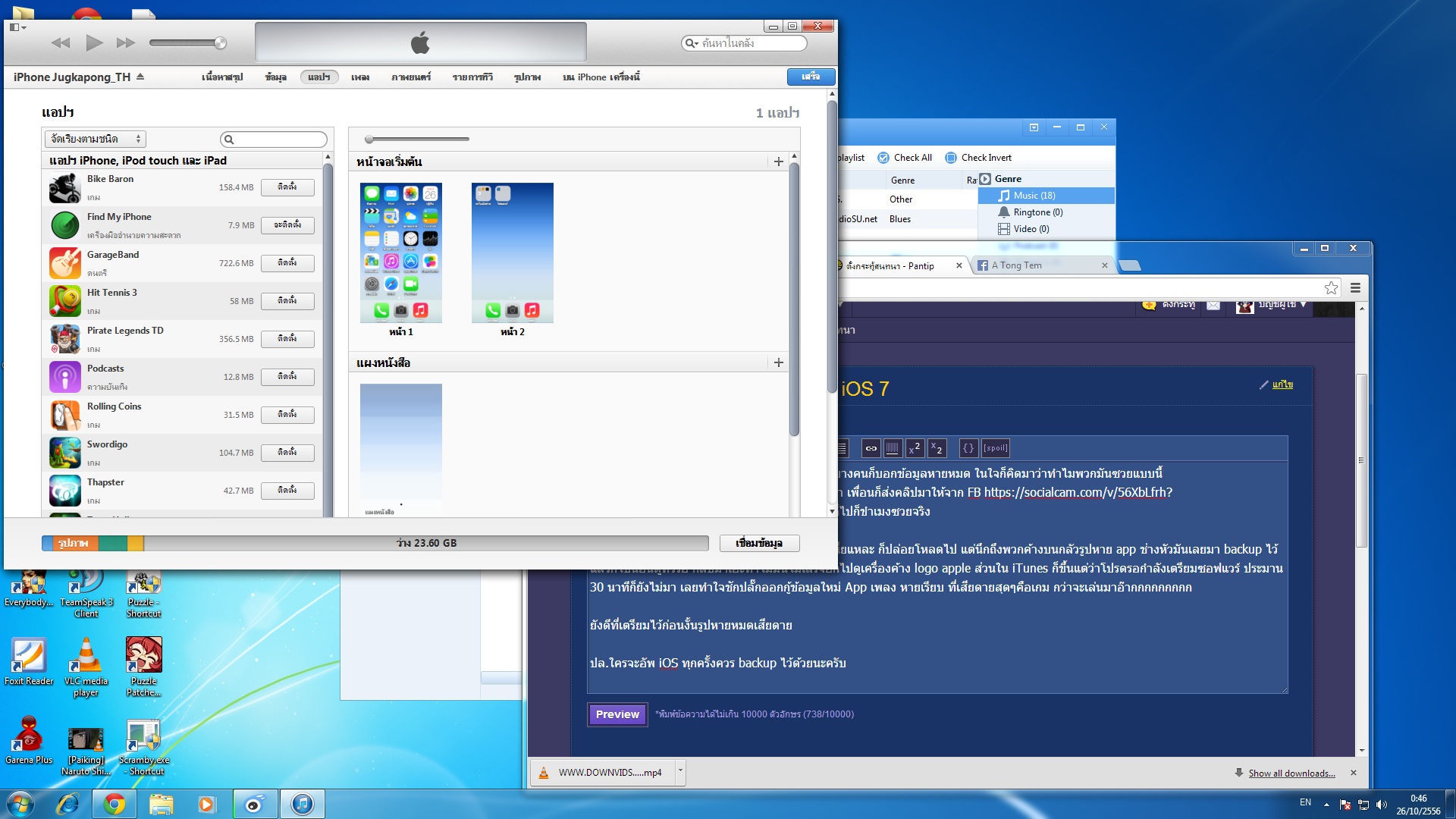Screen dimensions: 1456x819
Task: Toggle the Check Invert option
Action: click(979, 158)
